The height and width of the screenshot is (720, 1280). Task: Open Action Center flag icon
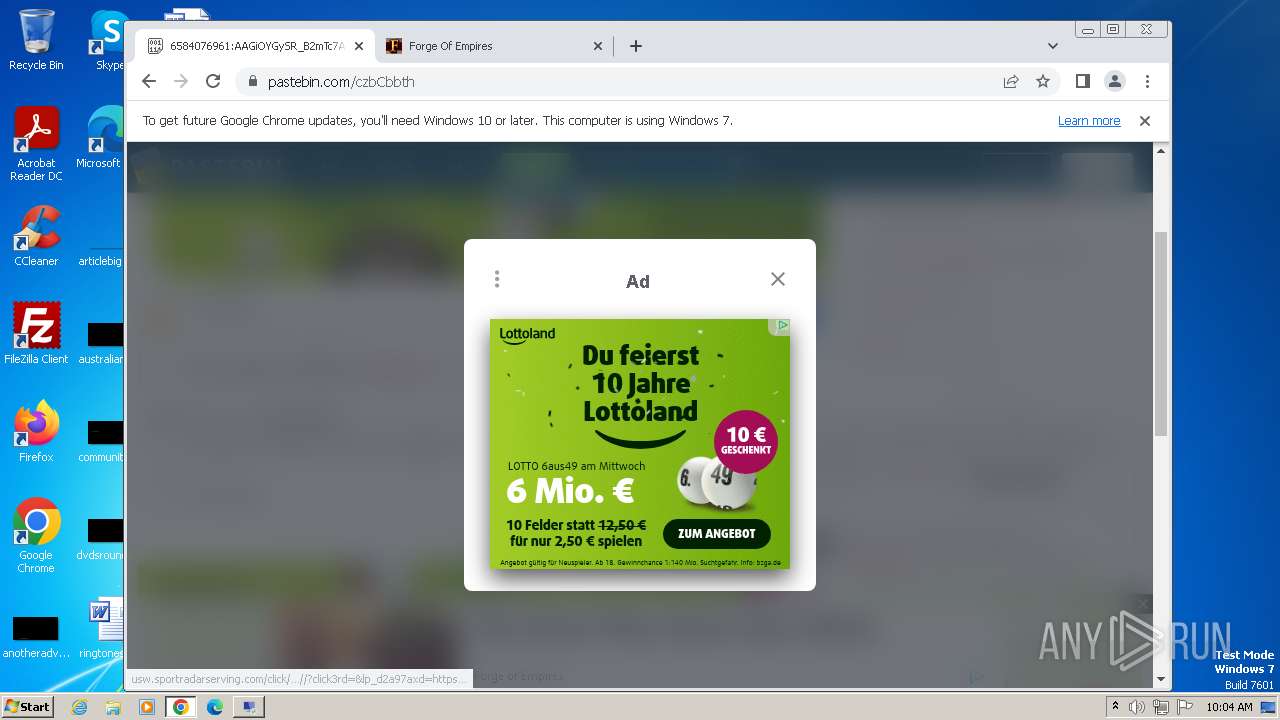coord(1183,707)
